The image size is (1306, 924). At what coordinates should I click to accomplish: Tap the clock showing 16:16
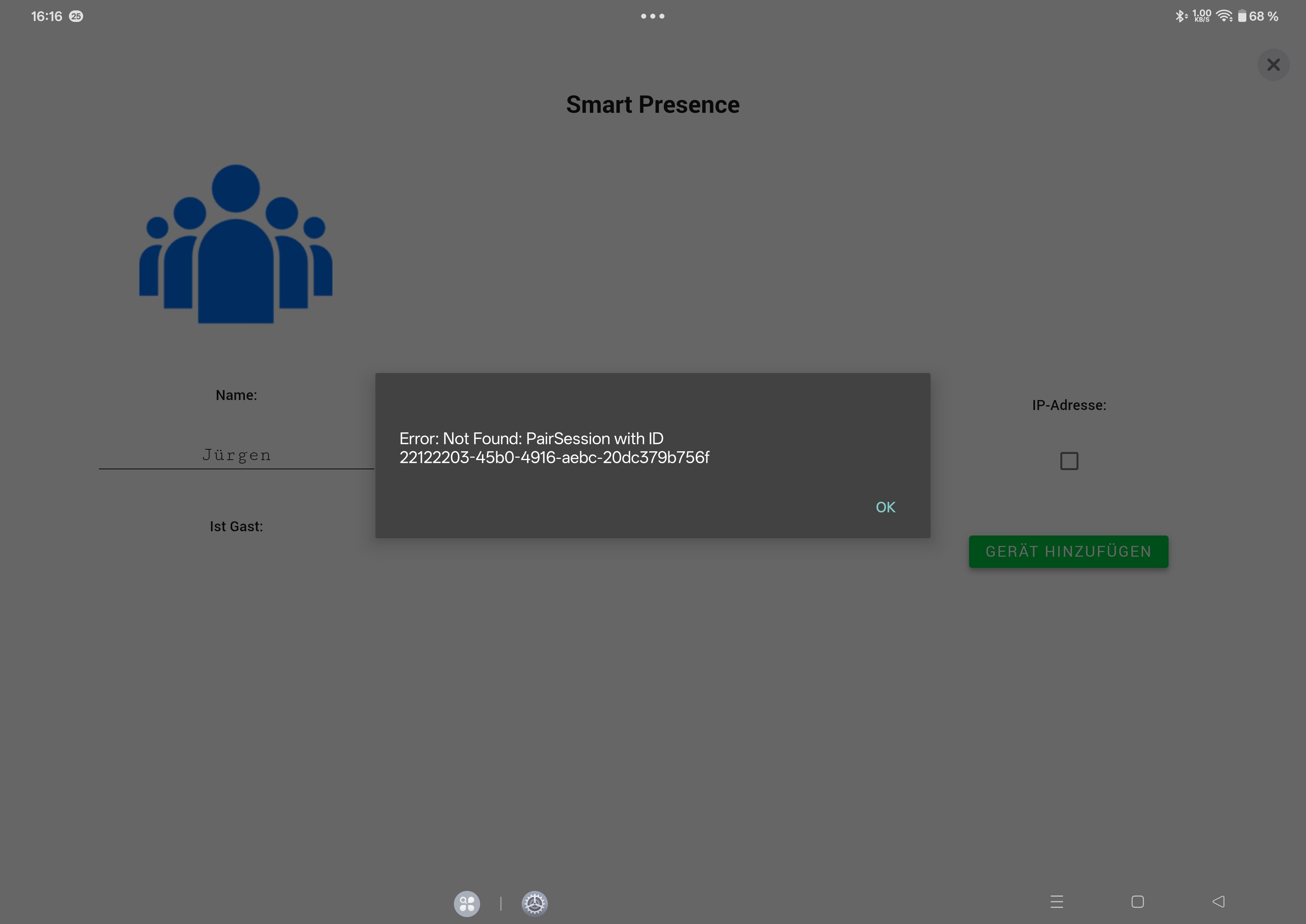click(47, 17)
